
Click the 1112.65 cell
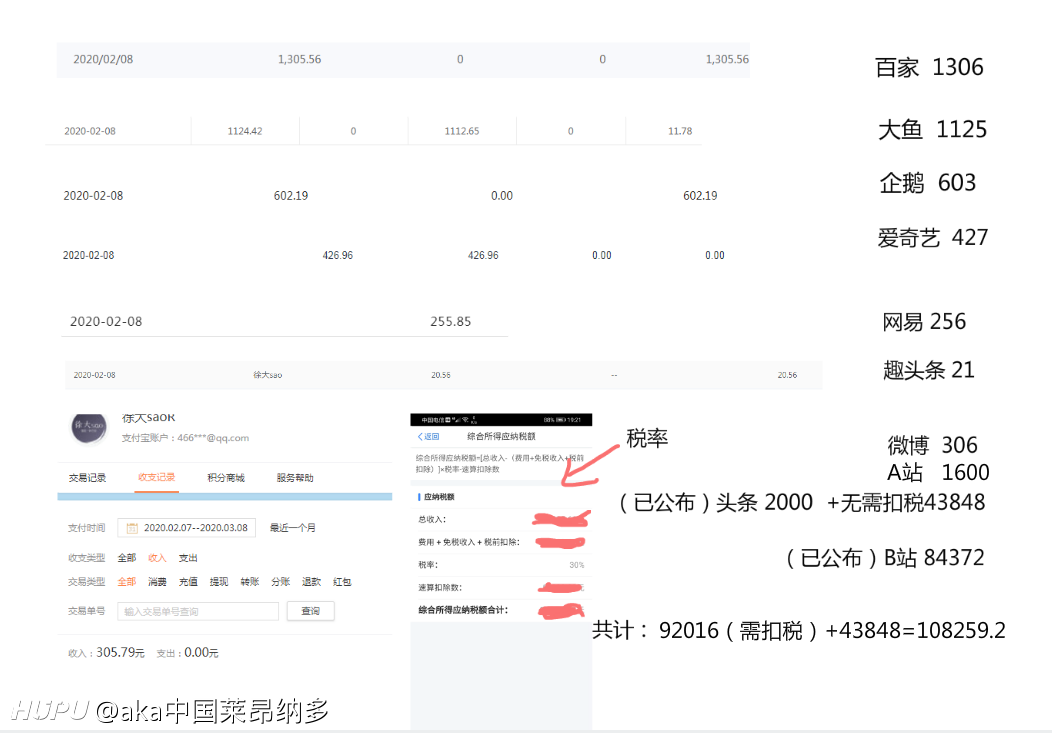[x=462, y=131]
